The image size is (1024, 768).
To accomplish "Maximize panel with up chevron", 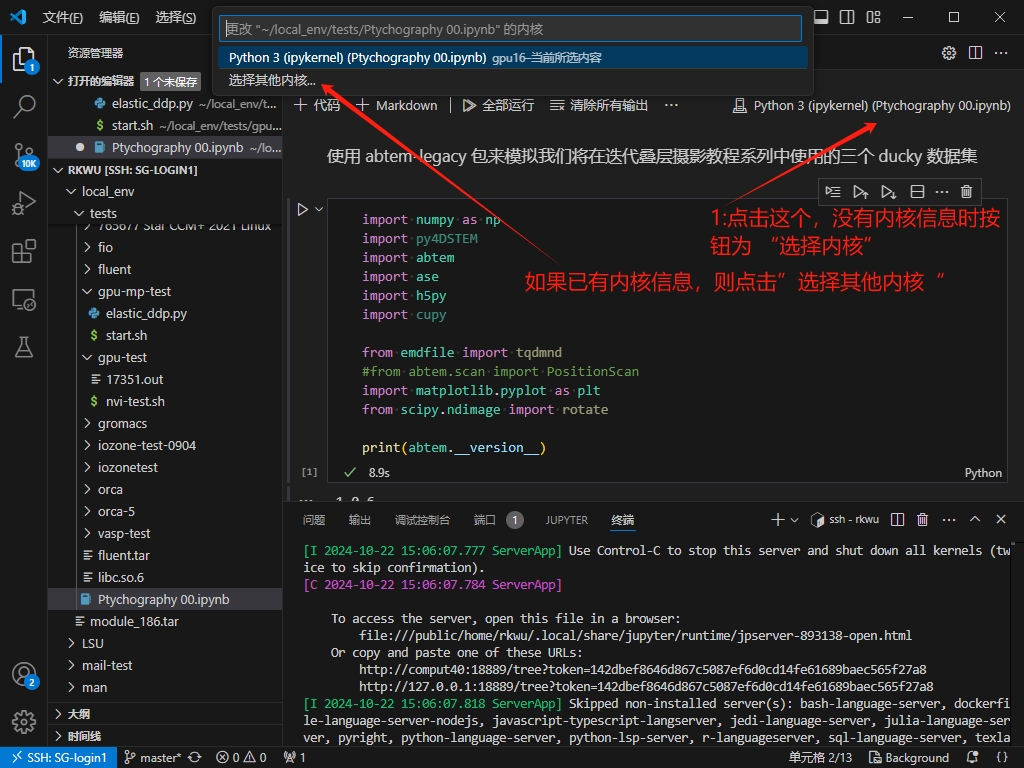I will 975,519.
